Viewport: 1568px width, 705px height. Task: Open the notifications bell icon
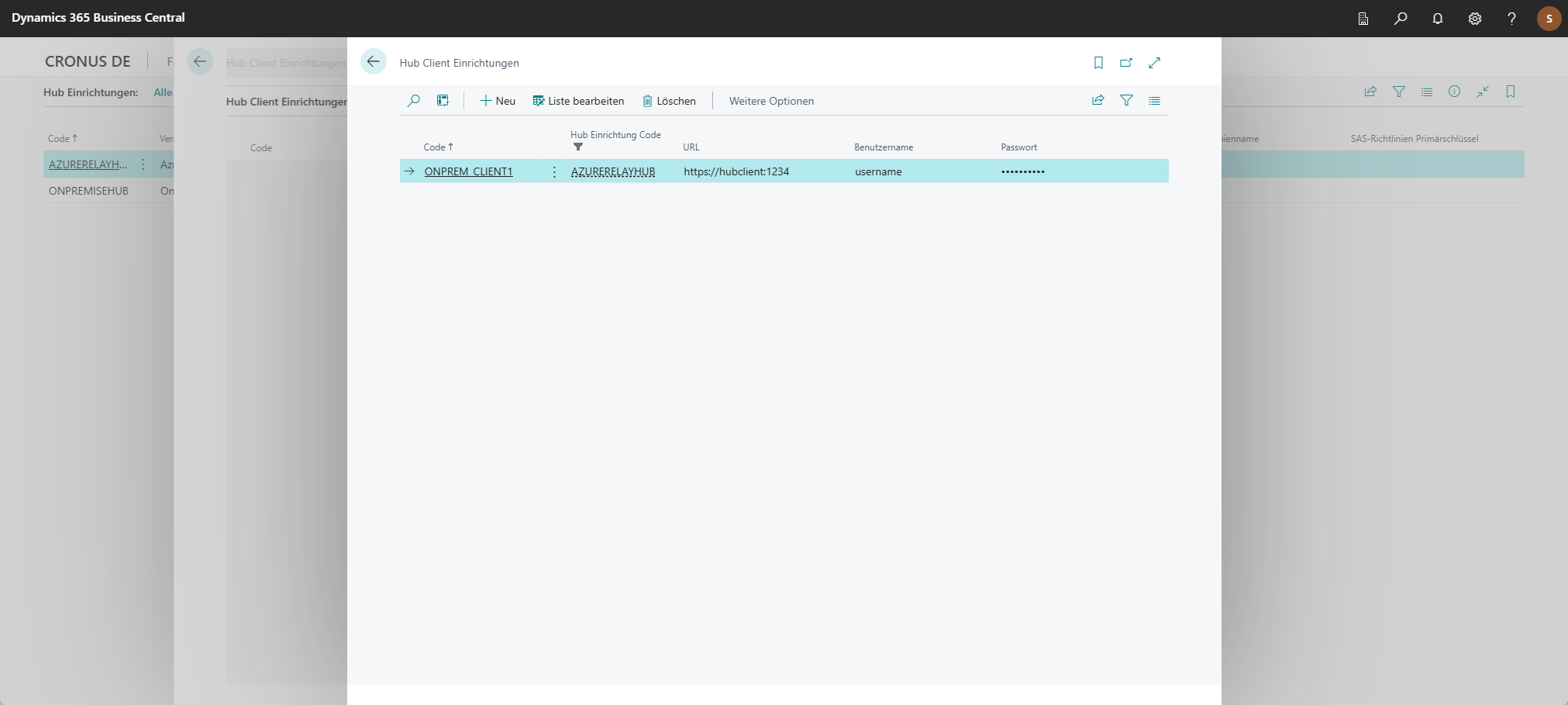(1438, 19)
